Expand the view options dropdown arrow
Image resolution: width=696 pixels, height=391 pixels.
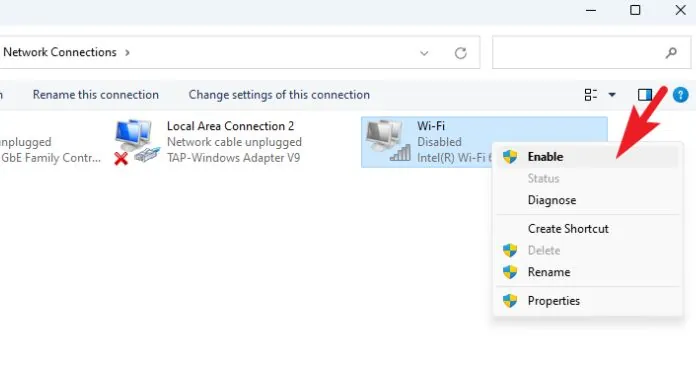click(612, 95)
